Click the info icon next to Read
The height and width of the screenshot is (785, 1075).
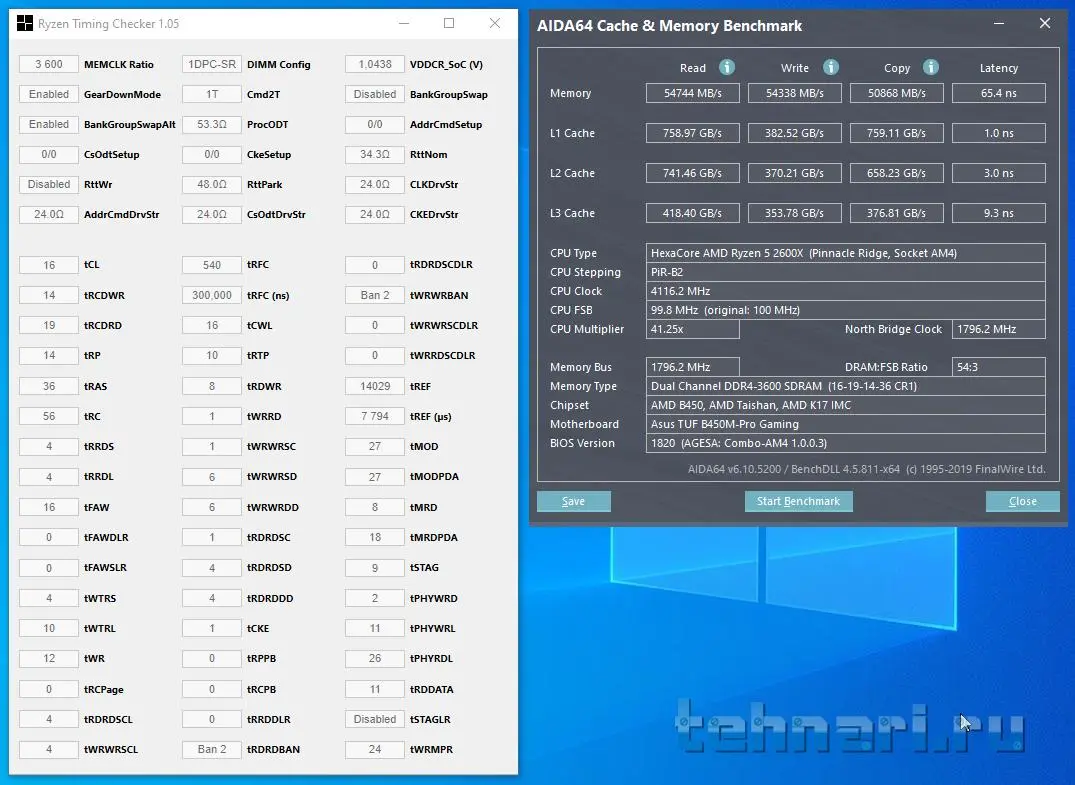tap(727, 67)
